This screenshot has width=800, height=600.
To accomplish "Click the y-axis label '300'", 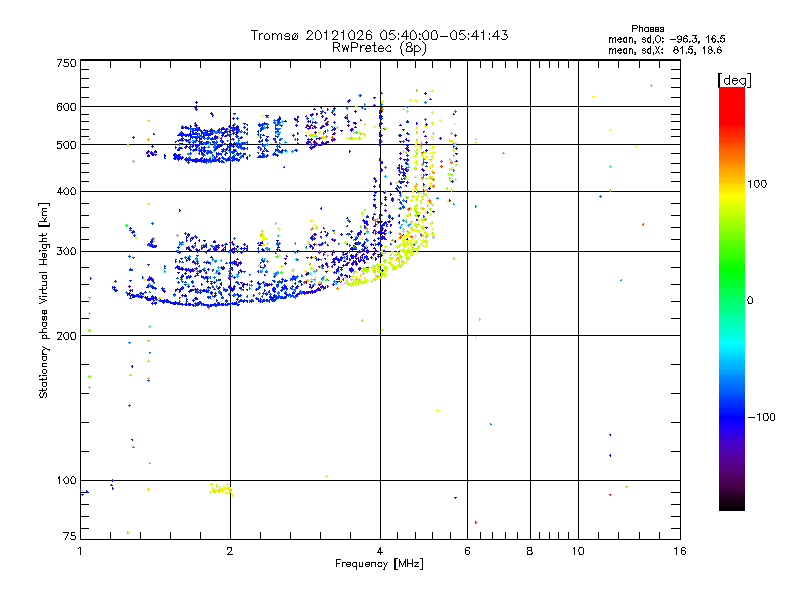I will click(x=66, y=251).
